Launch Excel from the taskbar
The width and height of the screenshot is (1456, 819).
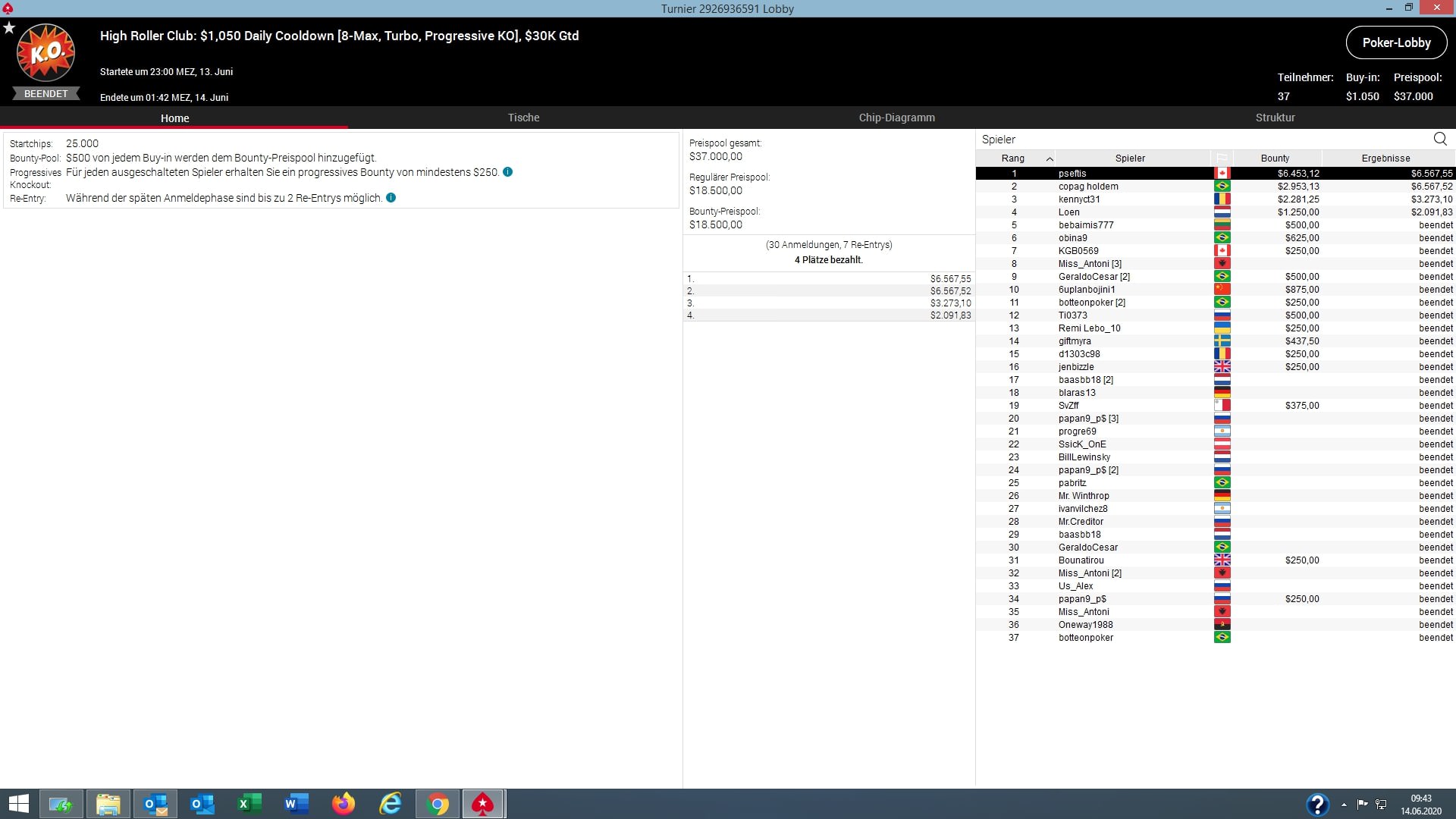tap(249, 804)
